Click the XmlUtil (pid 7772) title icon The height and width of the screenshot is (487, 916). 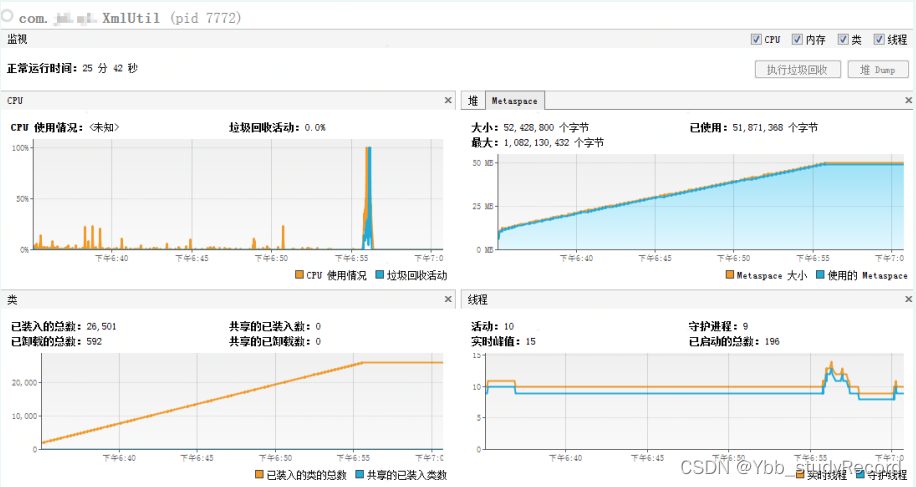[7, 16]
